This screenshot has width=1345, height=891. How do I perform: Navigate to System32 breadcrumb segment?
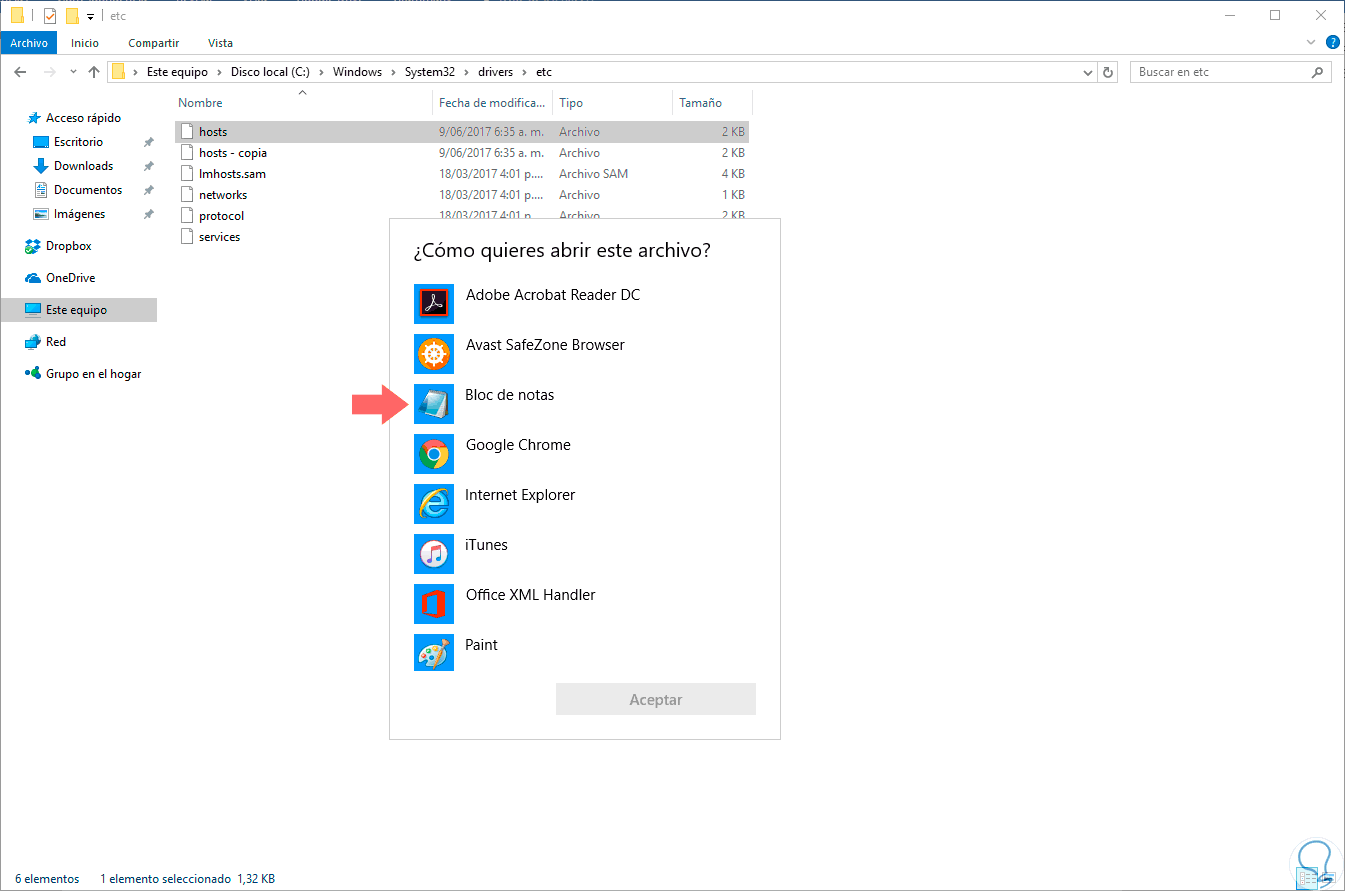(431, 72)
